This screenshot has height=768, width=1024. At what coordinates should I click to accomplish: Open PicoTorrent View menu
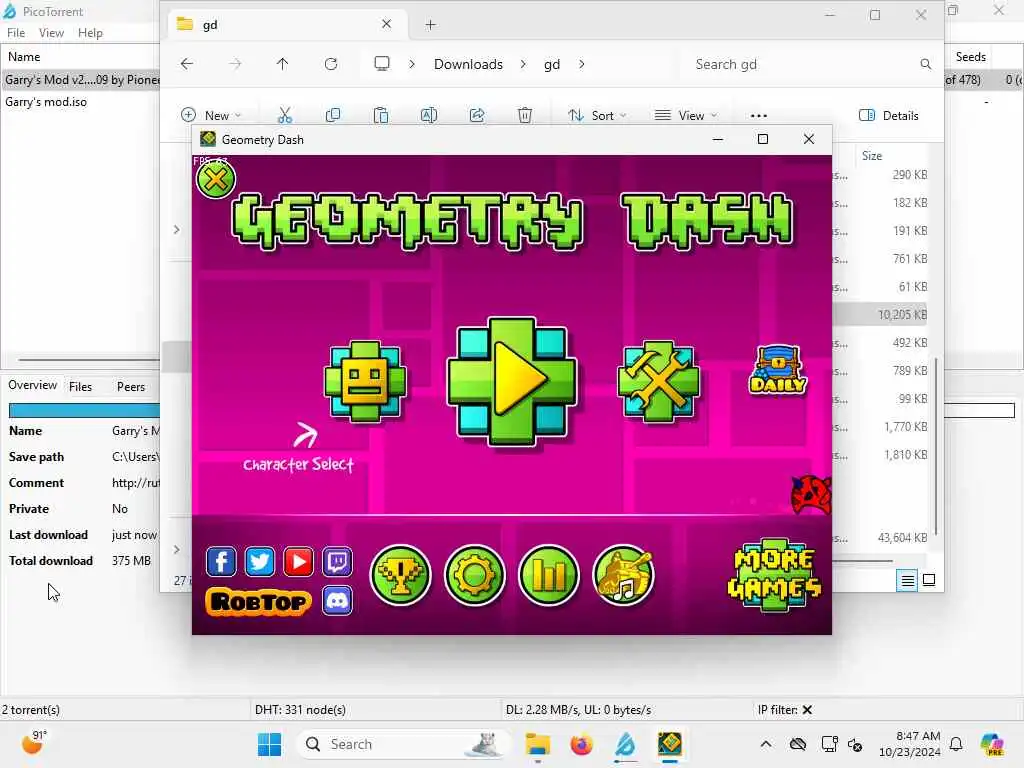[51, 33]
